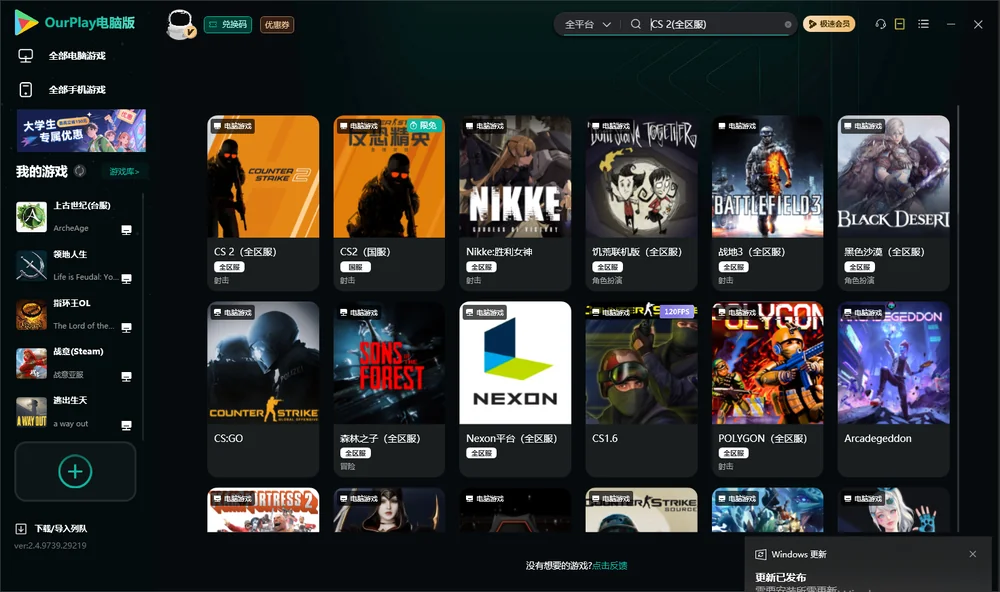Click the 全区服 tag under 森林之子
Viewport: 1000px width, 592px height.
pos(355,453)
